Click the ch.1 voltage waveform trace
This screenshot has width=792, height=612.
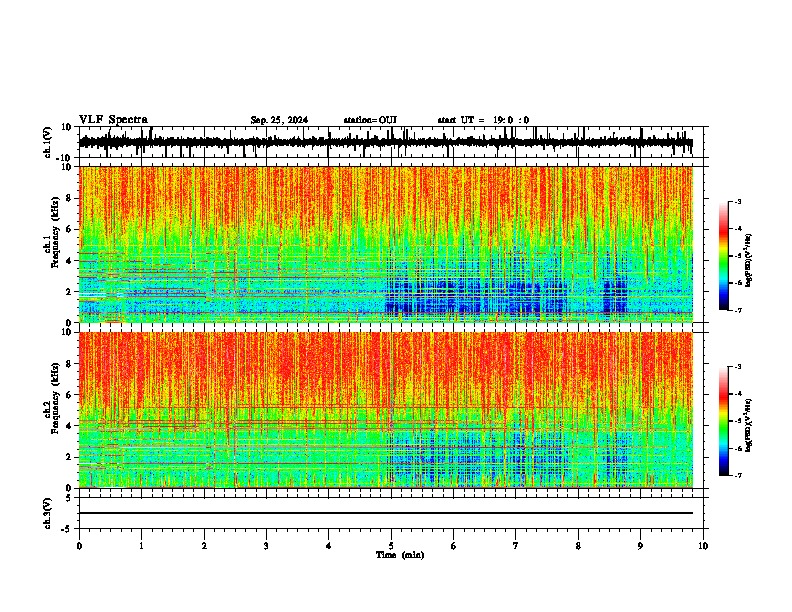pos(386,142)
